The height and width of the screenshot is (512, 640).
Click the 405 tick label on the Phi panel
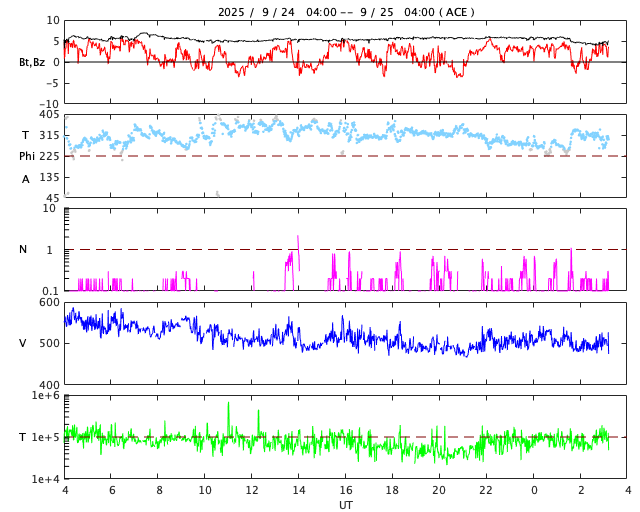(x=48, y=115)
